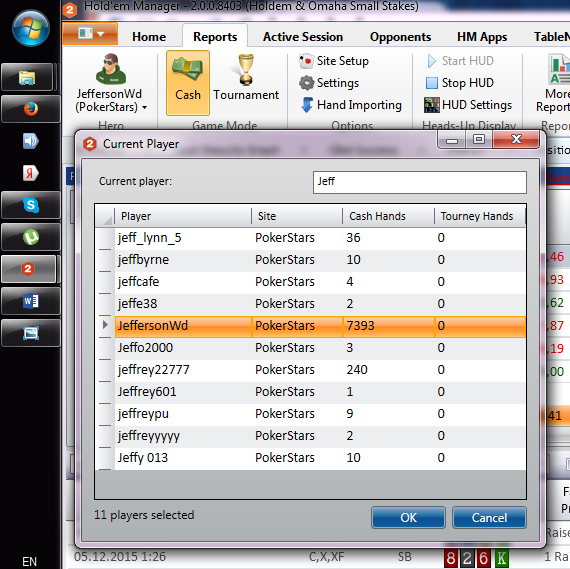Click the JeffersonWd row selector arrow
The height and width of the screenshot is (569, 570).
[105, 325]
